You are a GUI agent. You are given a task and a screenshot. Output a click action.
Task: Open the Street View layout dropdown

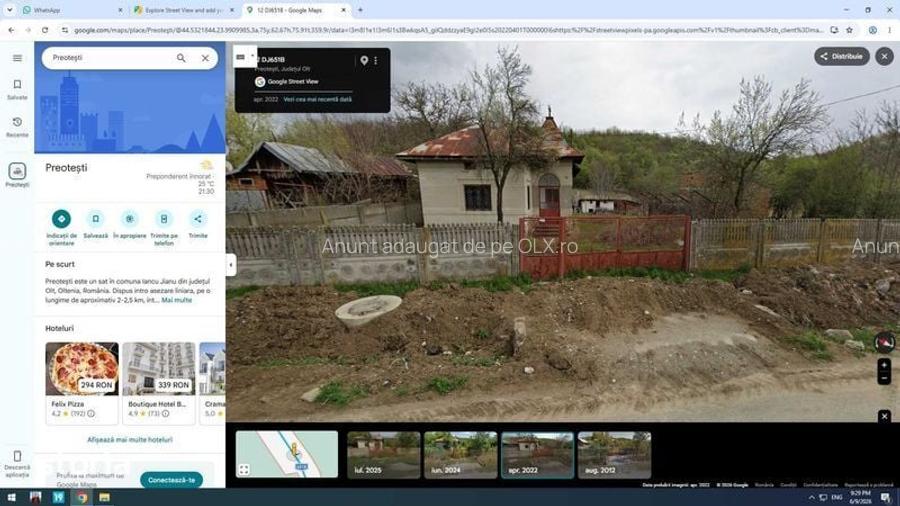(245, 56)
